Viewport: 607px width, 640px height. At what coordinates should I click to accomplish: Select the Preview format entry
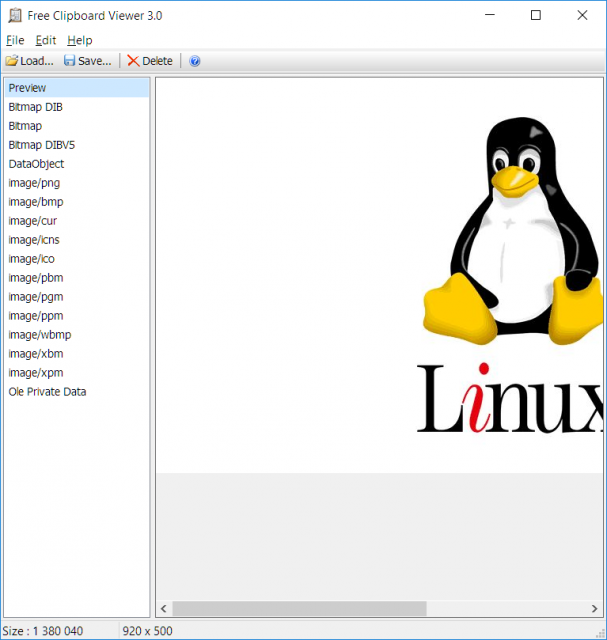[77, 88]
